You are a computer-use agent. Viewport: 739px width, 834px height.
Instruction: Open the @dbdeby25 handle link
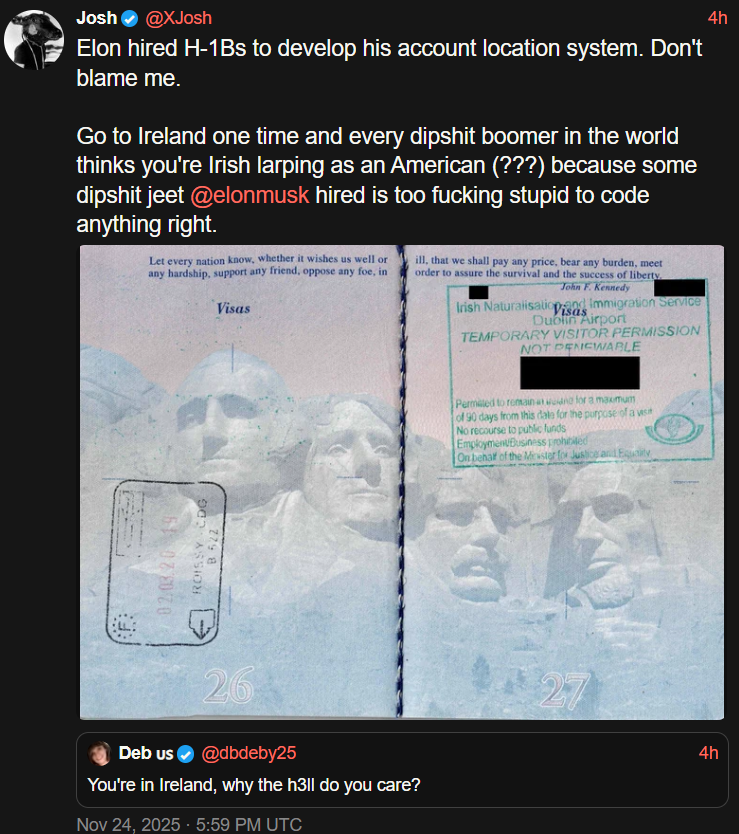[x=249, y=754]
